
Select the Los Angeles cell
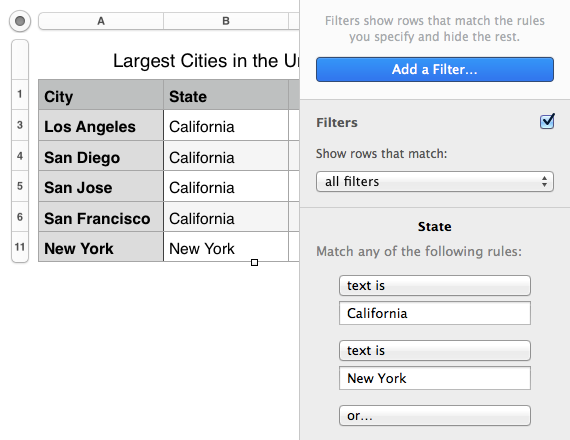(x=101, y=125)
